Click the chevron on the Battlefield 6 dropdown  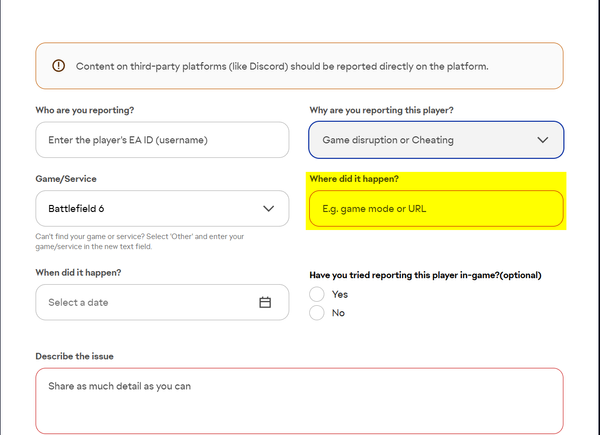[267, 209]
